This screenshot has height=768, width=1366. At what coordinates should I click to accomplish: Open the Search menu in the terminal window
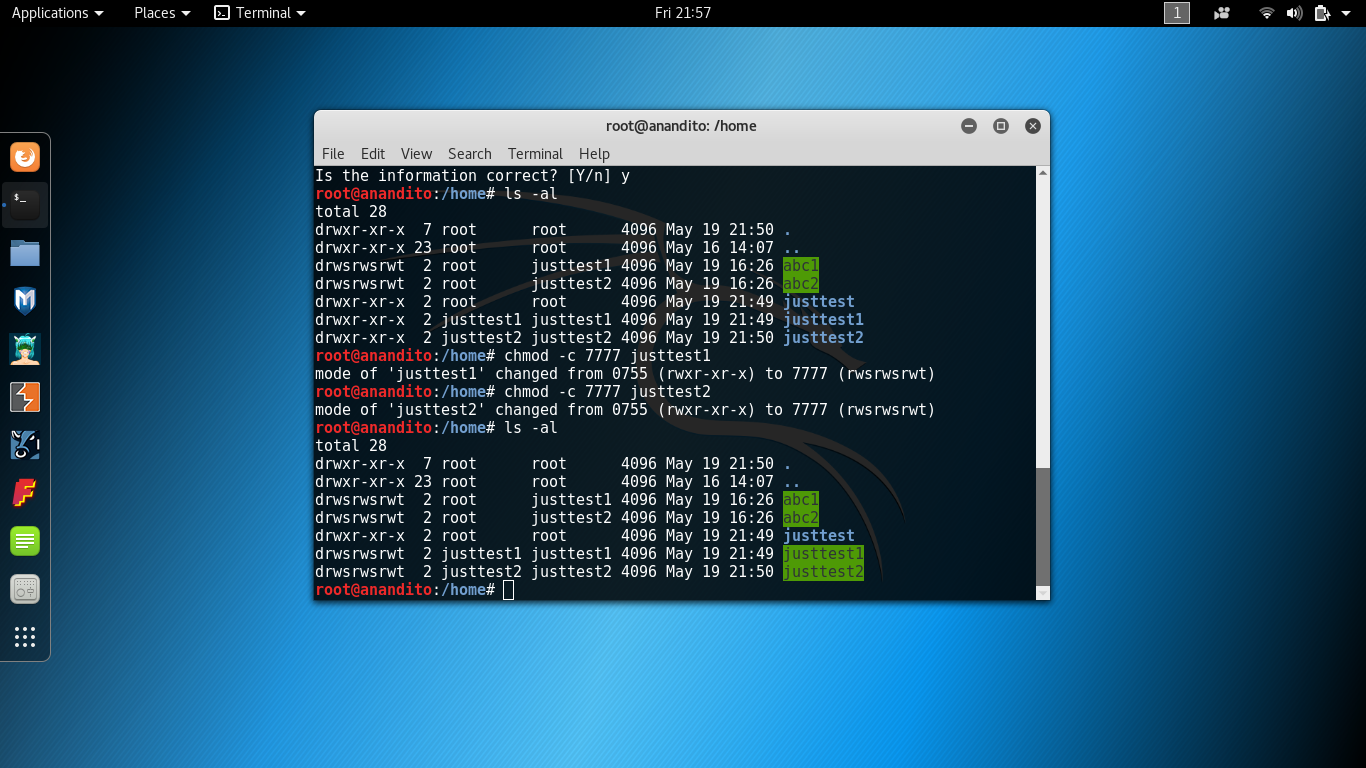469,154
